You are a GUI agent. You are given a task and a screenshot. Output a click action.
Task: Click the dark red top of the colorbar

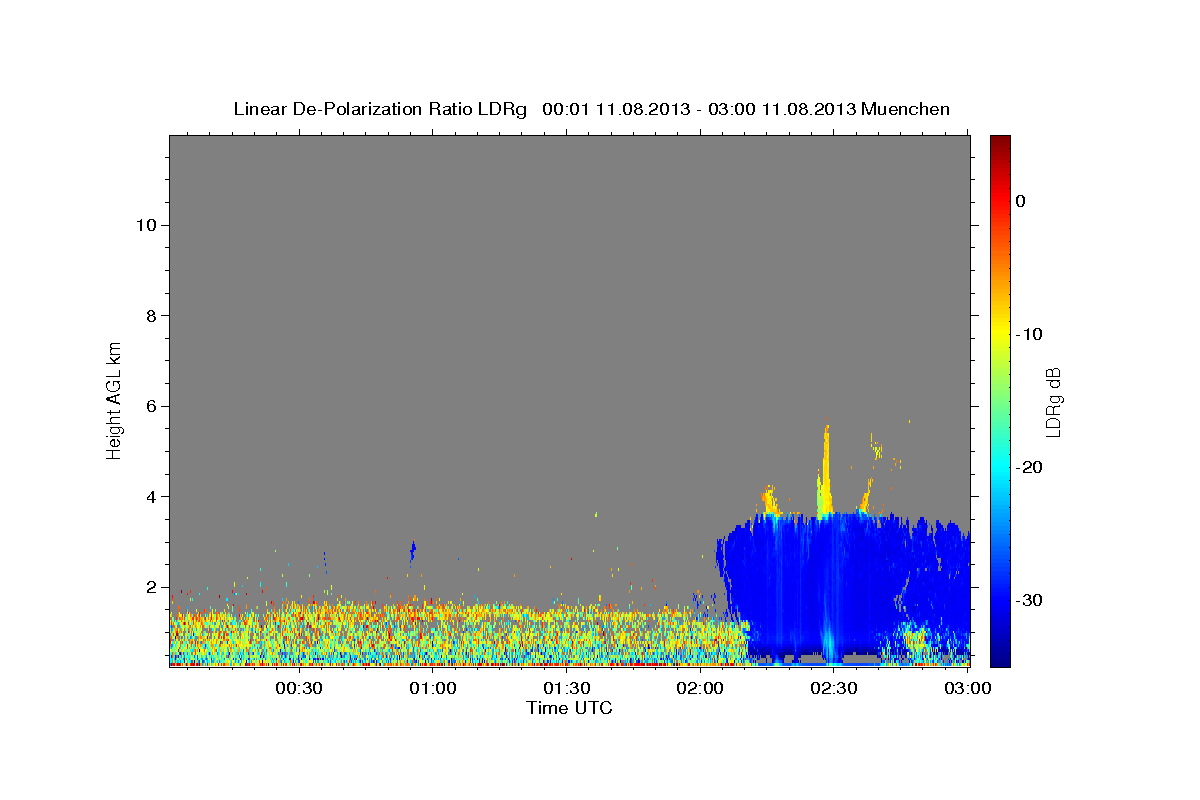coord(1000,143)
